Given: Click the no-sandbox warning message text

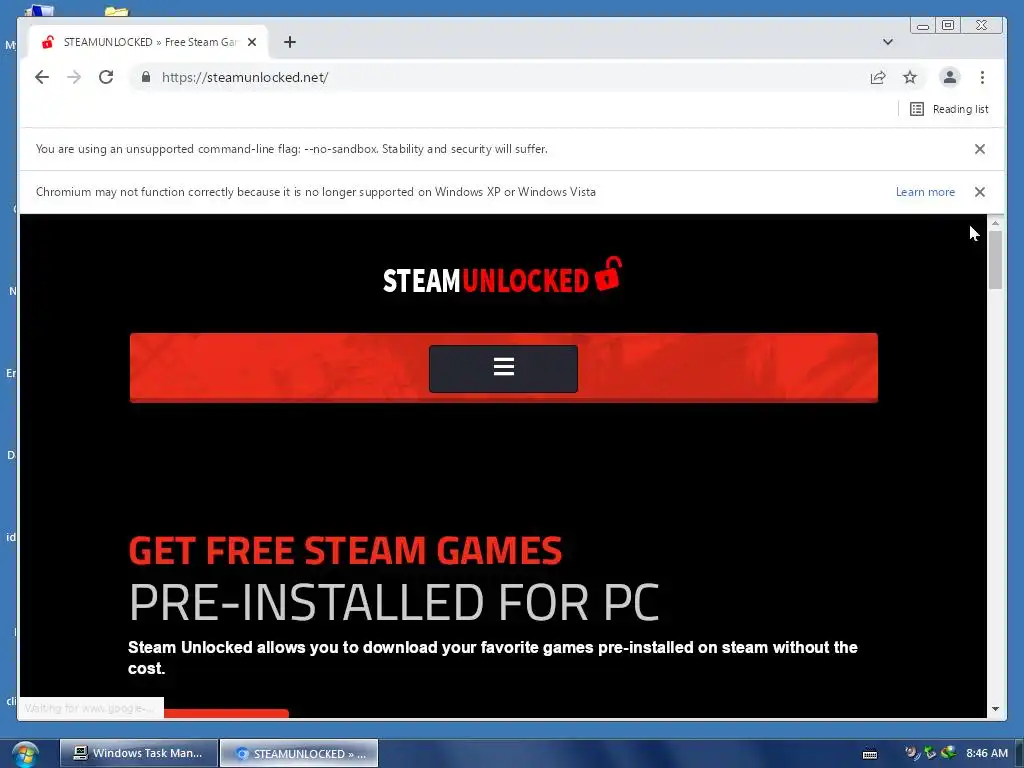Looking at the screenshot, I should (x=291, y=149).
